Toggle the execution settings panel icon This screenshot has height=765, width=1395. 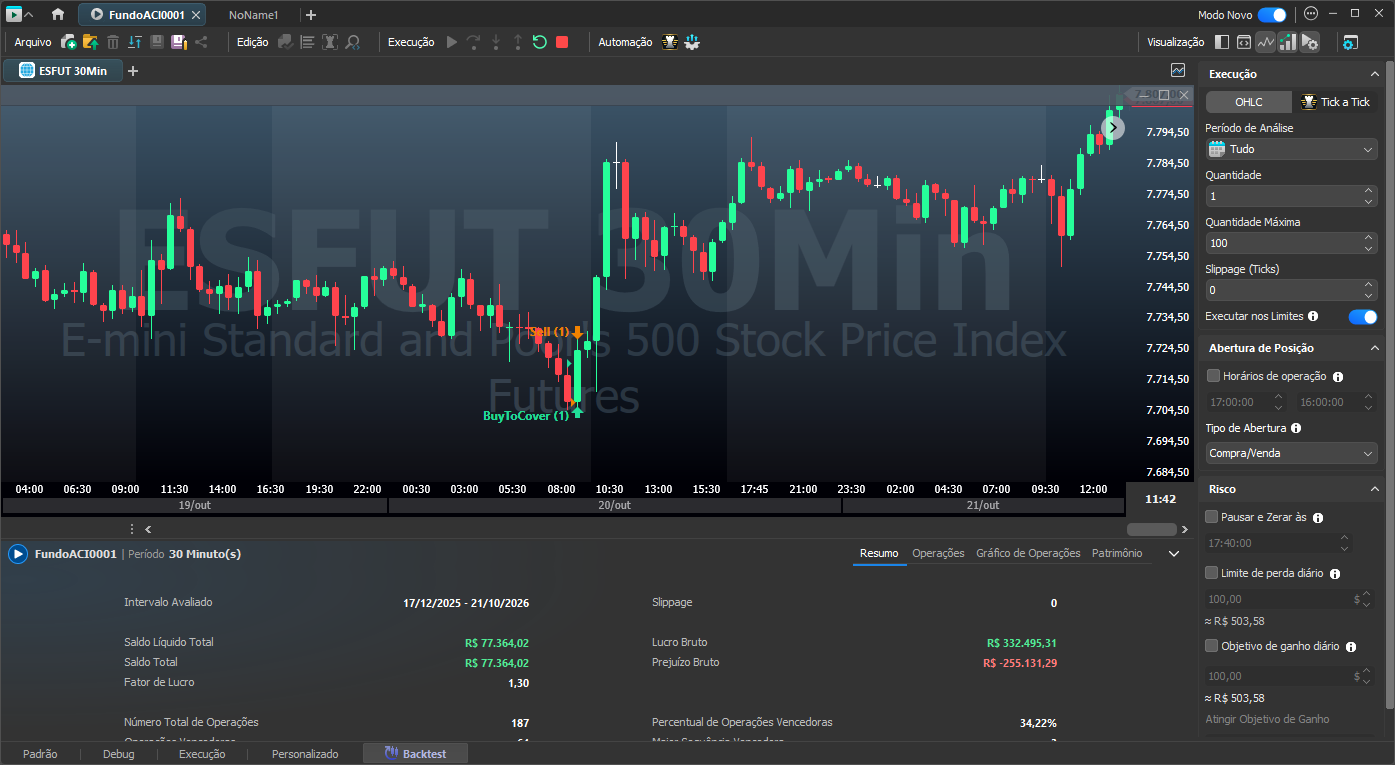coord(1310,42)
